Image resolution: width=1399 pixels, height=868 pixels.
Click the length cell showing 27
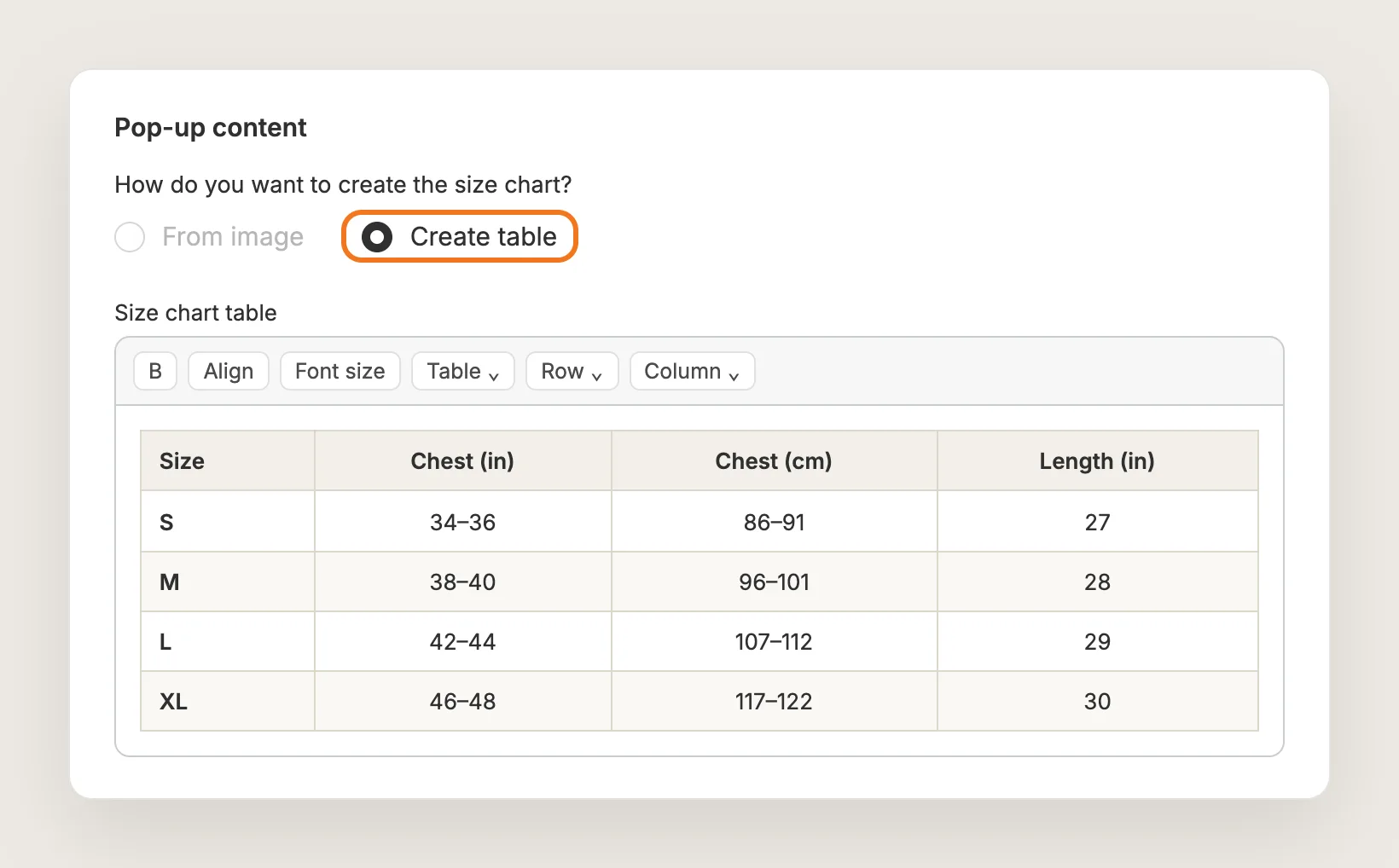point(1098,522)
